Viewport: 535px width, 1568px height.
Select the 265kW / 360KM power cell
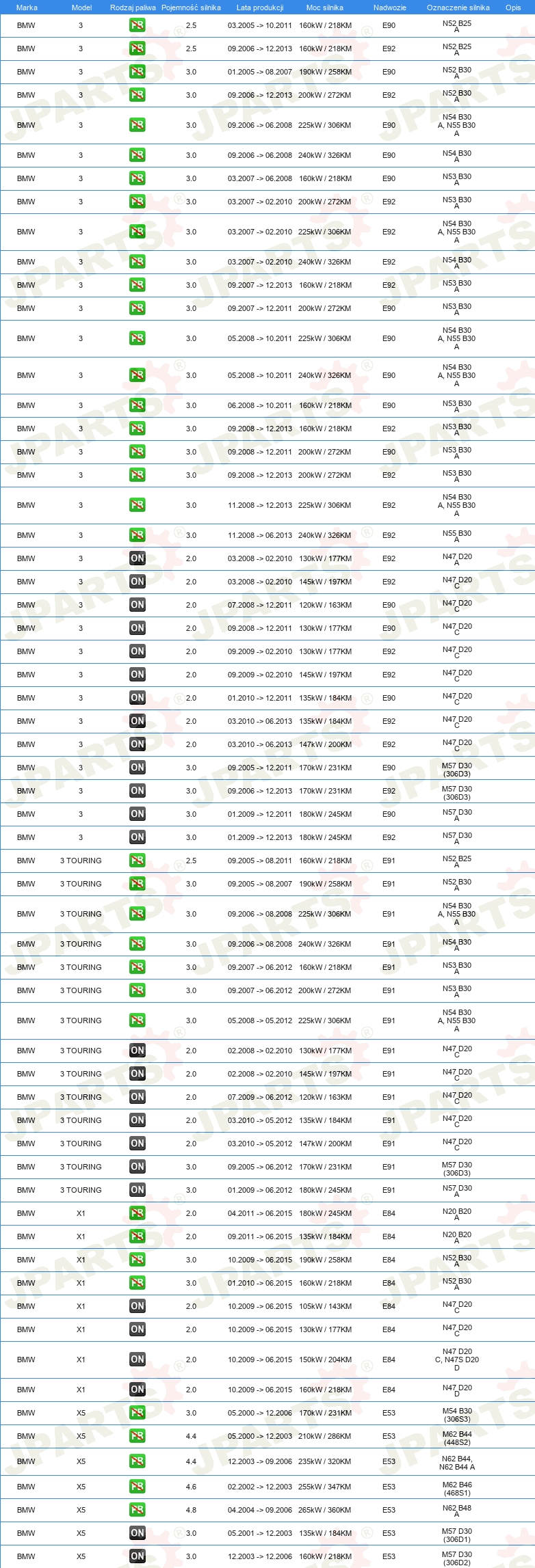pos(325,1510)
